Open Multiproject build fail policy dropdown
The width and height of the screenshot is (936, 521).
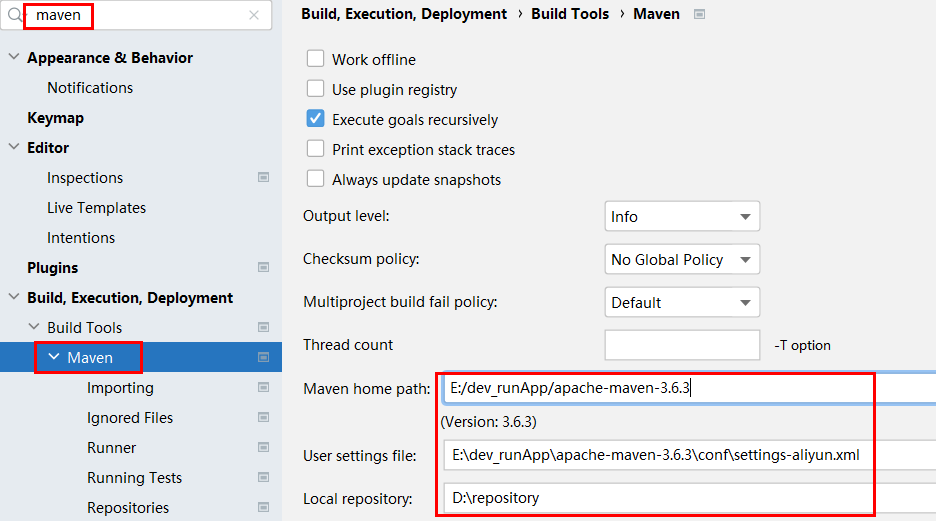[x=682, y=302]
